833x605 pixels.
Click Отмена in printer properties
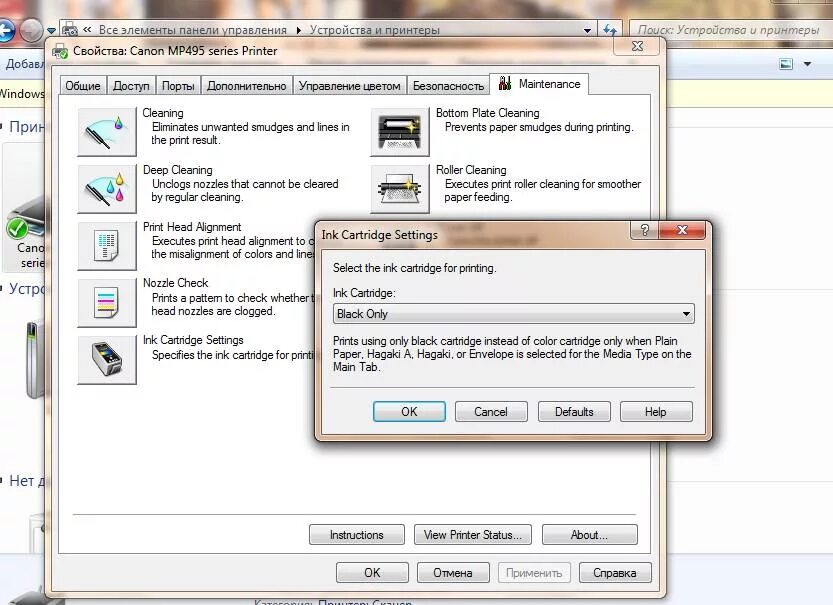pyautogui.click(x=453, y=573)
